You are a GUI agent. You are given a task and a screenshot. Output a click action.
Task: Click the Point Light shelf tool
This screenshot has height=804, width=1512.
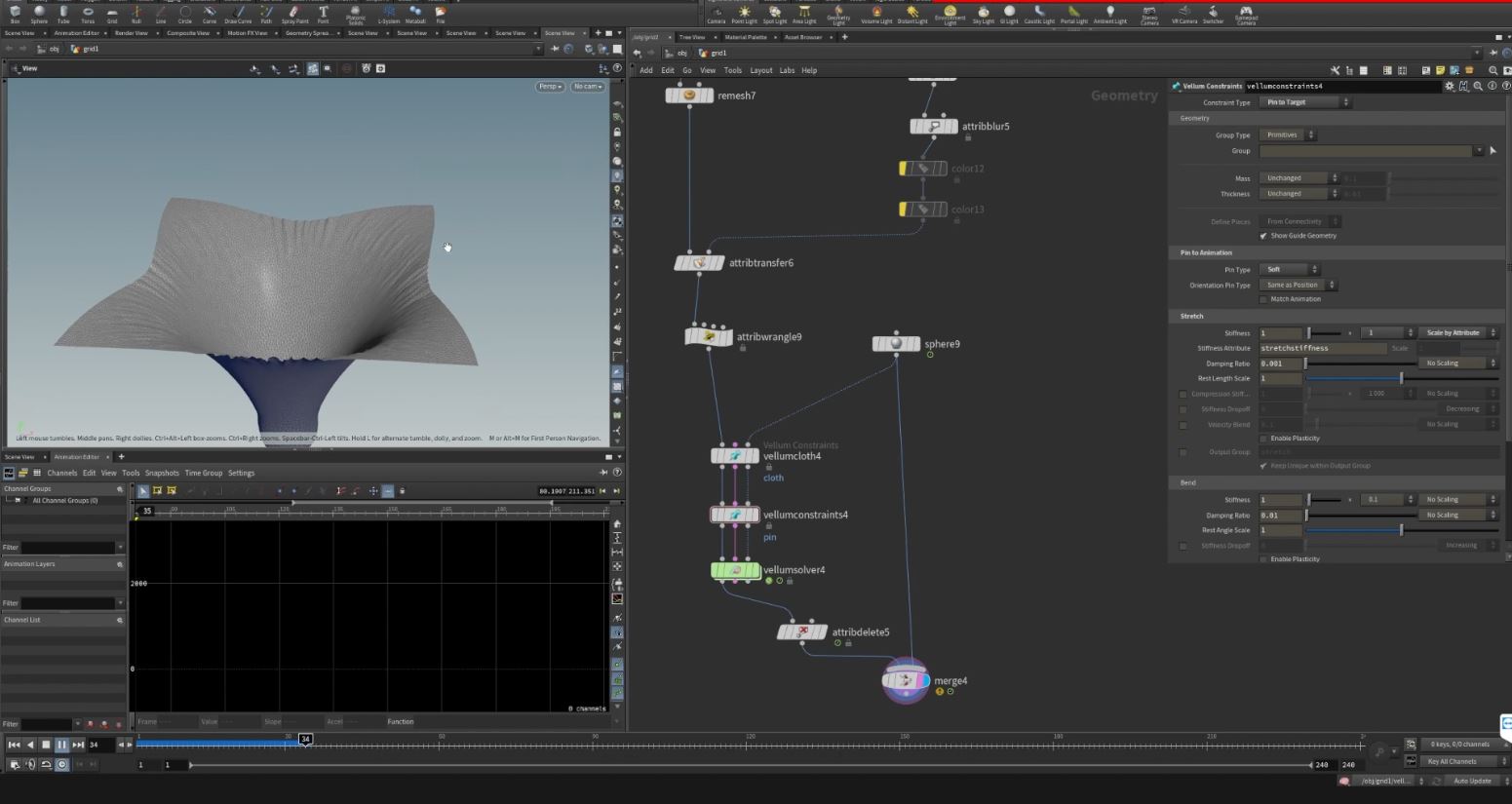tap(745, 14)
